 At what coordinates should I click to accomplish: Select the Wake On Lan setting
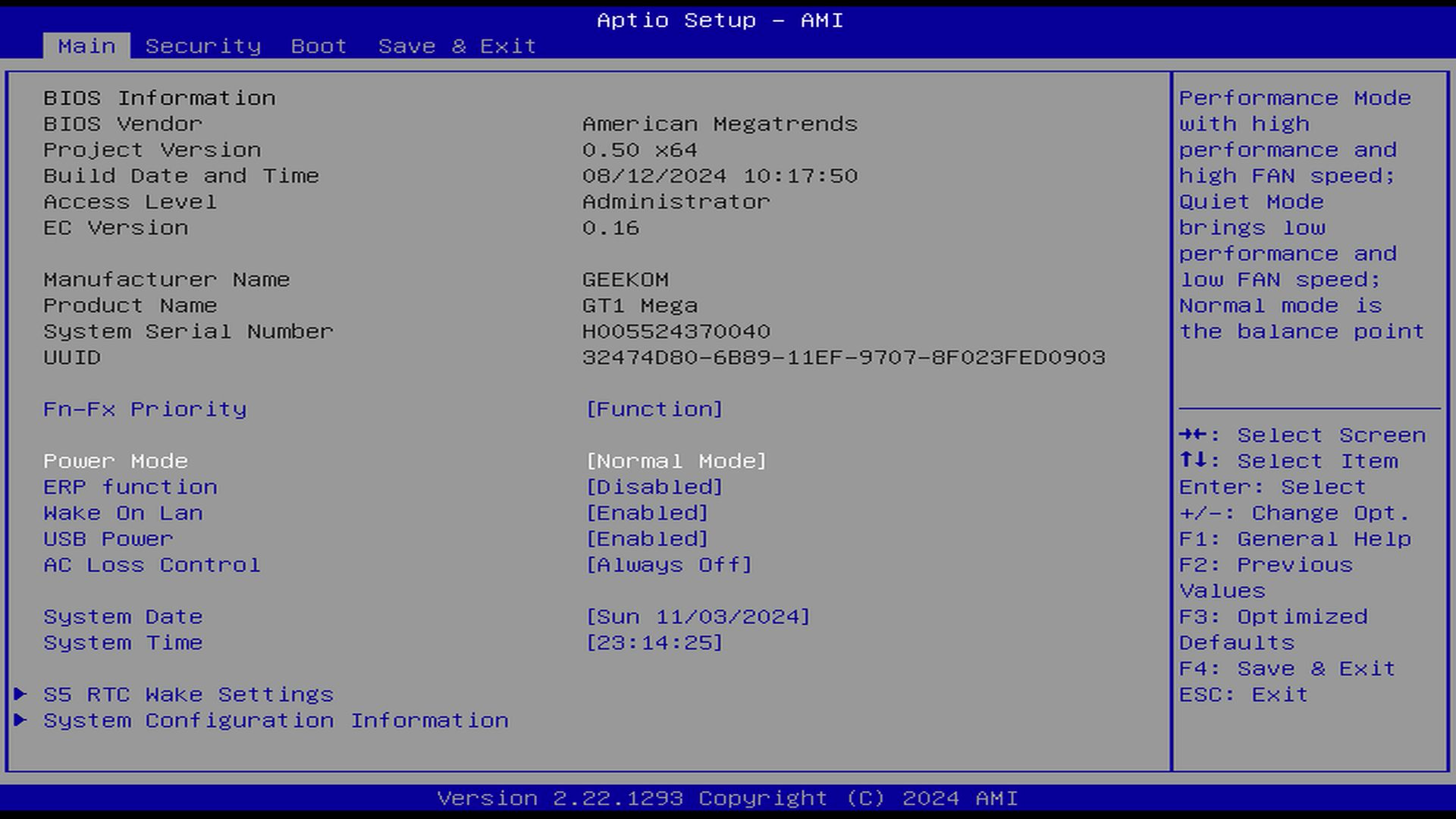coord(124,513)
